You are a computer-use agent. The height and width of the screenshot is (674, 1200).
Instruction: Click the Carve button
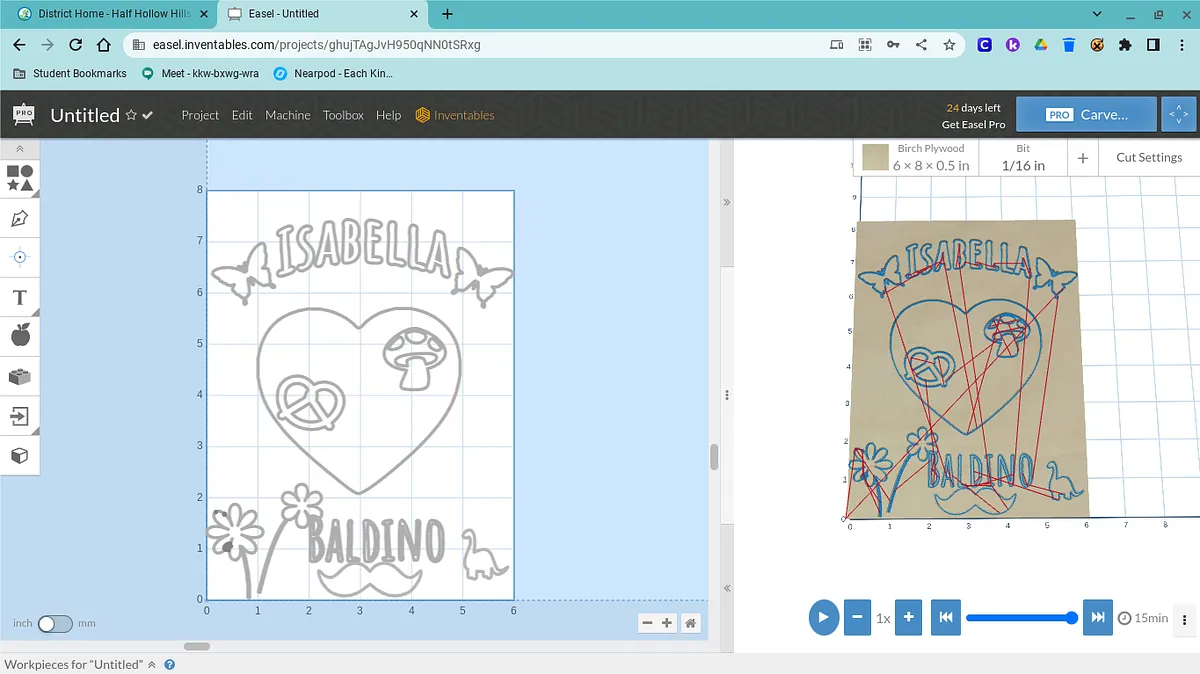[x=1086, y=114]
